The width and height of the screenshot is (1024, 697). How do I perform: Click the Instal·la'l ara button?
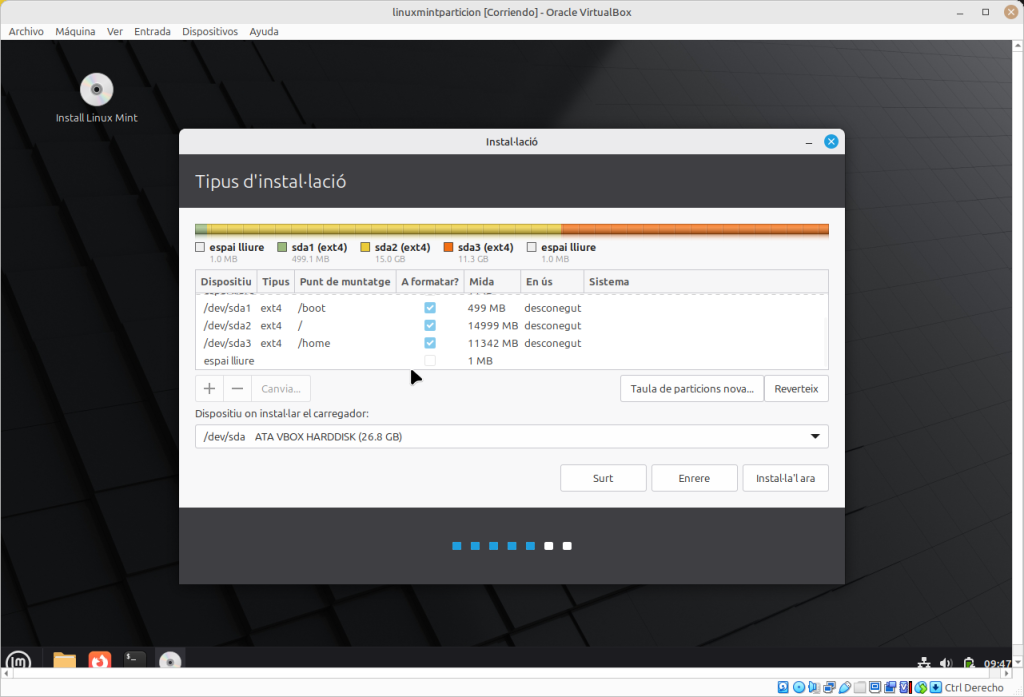point(785,478)
